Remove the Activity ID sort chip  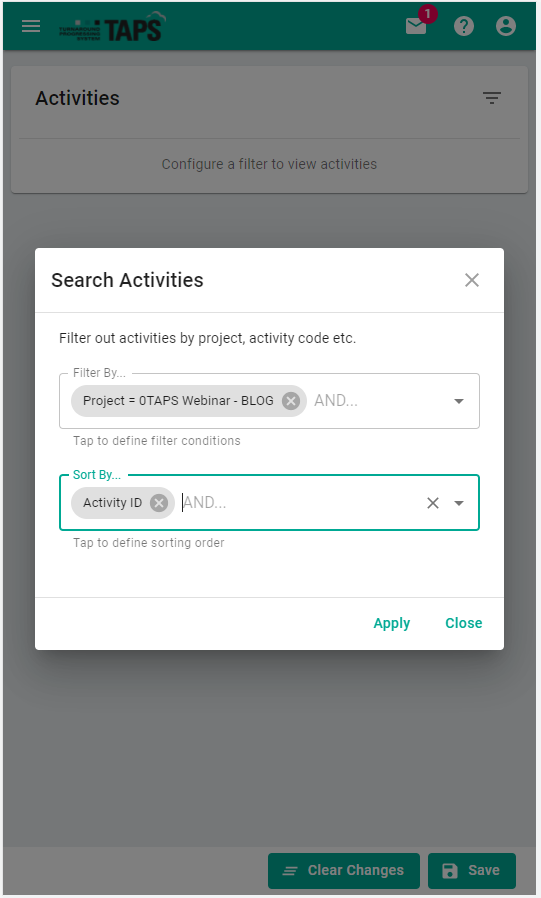159,503
